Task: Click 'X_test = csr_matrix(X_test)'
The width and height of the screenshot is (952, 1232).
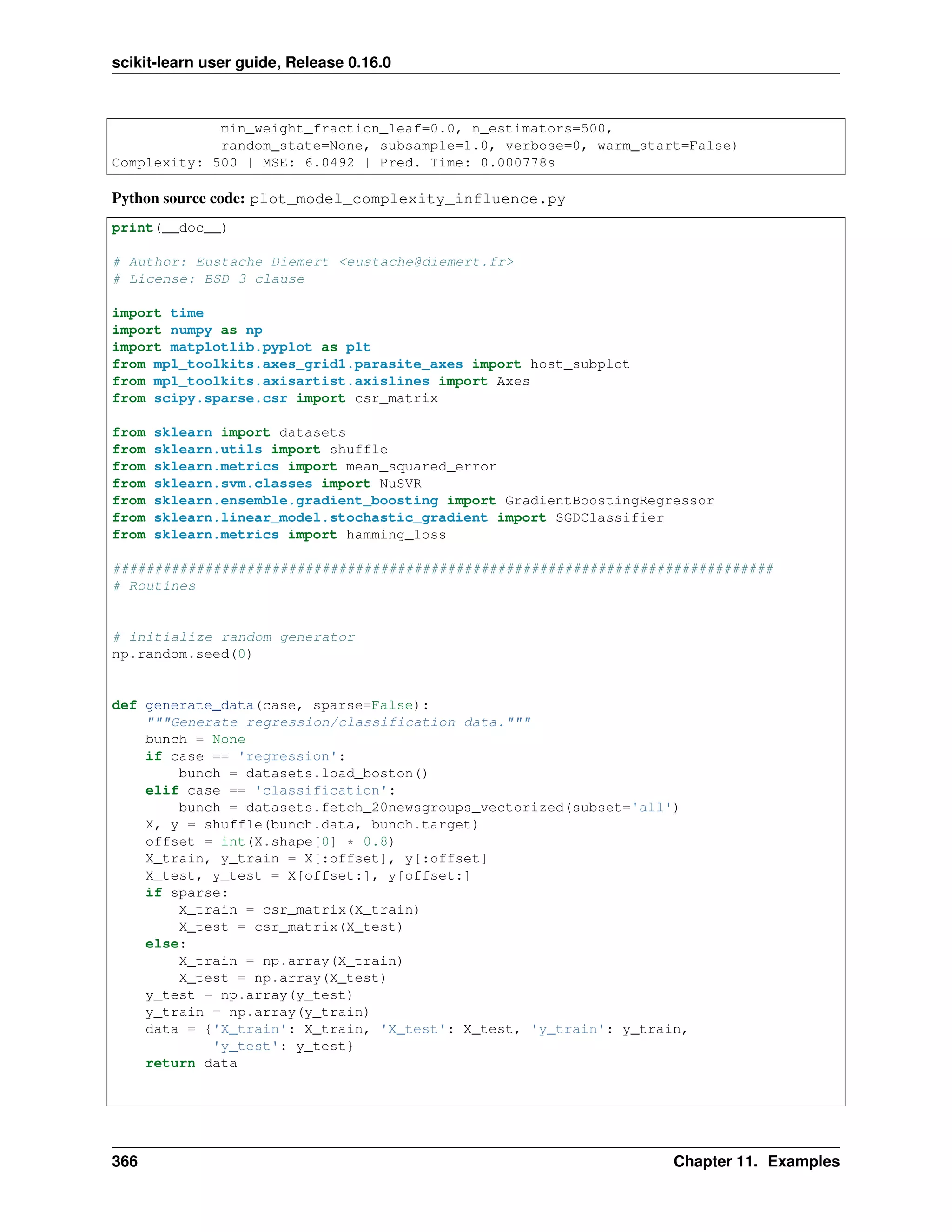Action: tap(291, 927)
